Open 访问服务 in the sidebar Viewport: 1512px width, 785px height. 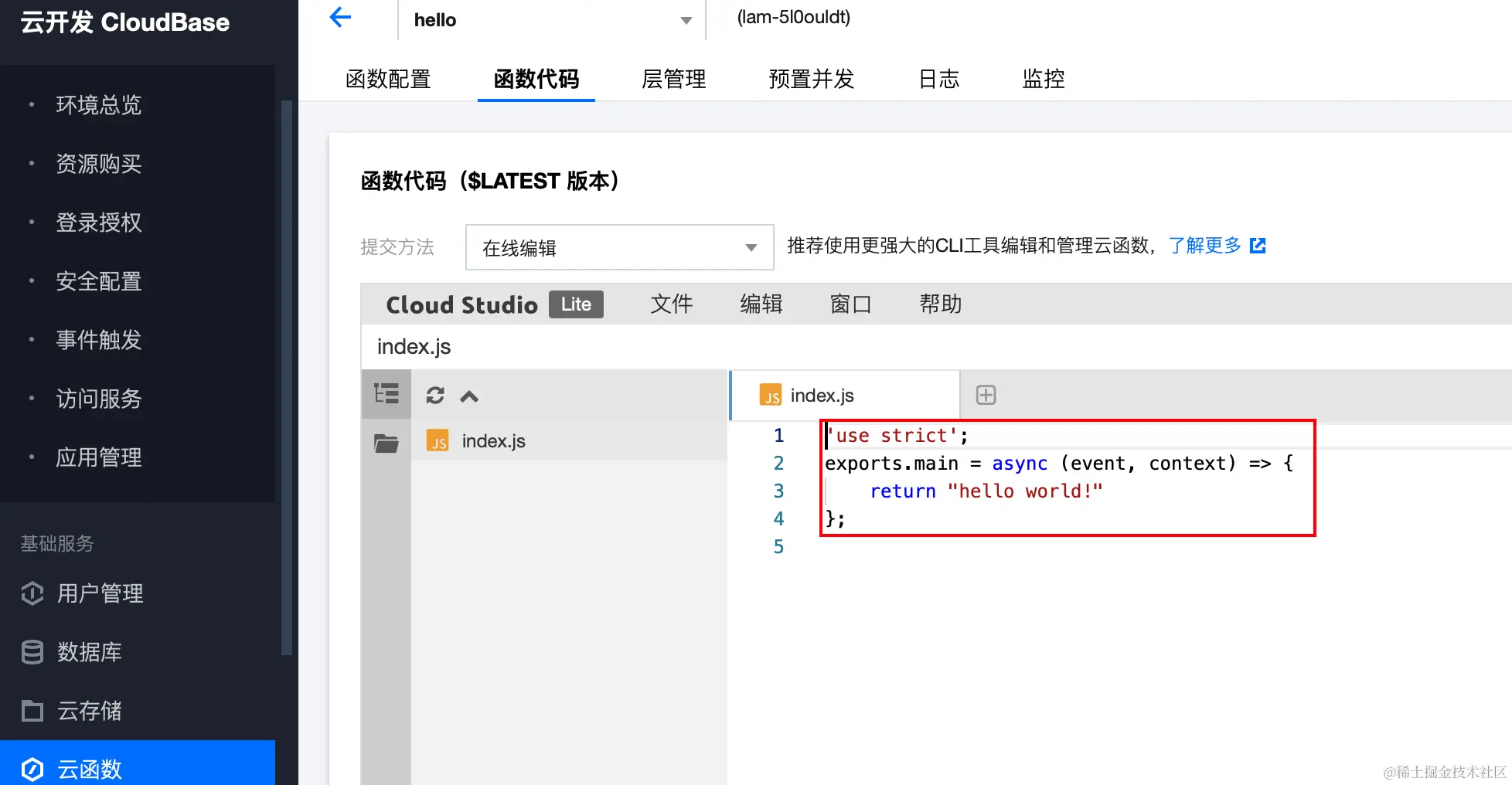click(99, 399)
